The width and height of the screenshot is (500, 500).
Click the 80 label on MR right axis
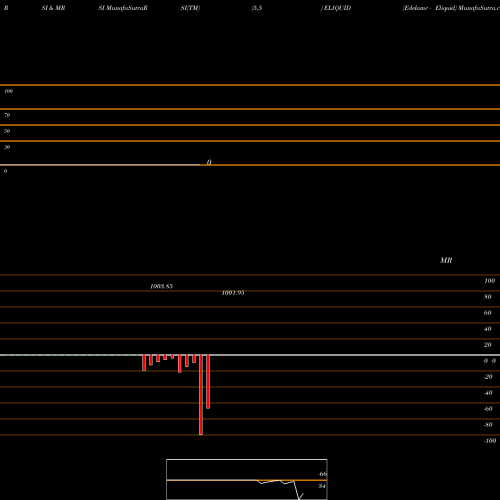(488, 297)
